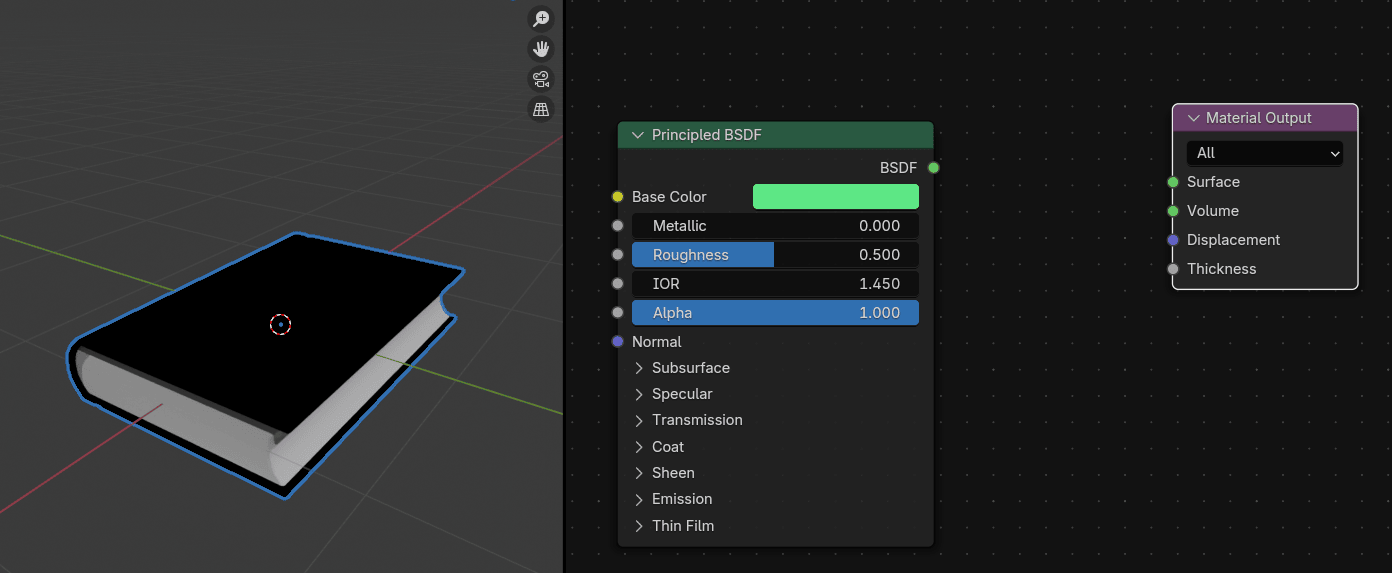Click the green BSDF output socket
Image resolution: width=1392 pixels, height=573 pixels.
click(933, 168)
